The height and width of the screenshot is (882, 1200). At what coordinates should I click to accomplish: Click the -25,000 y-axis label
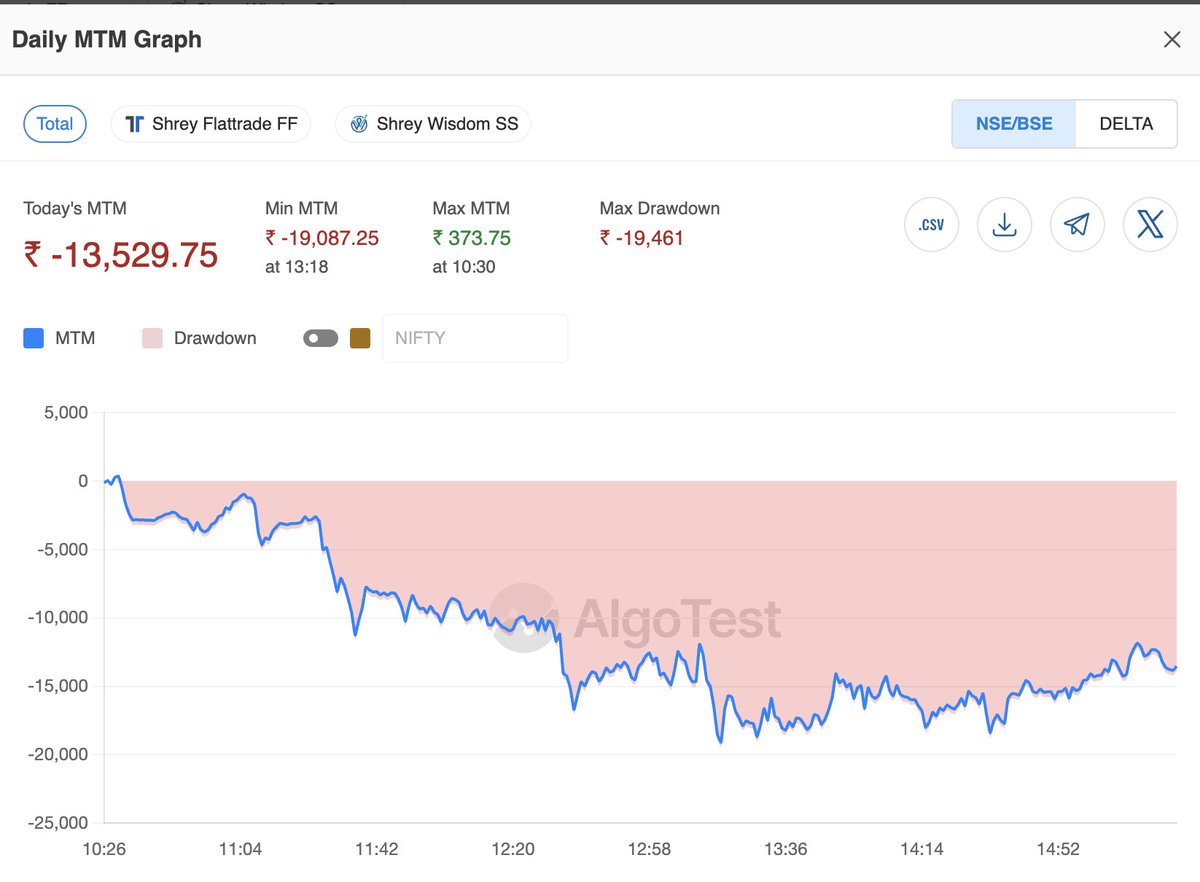tap(59, 823)
